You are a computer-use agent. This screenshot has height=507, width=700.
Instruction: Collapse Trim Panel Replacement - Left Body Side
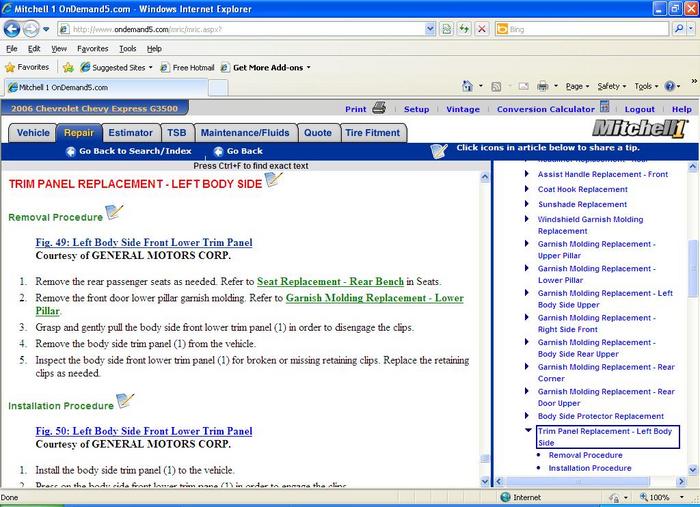click(x=528, y=430)
